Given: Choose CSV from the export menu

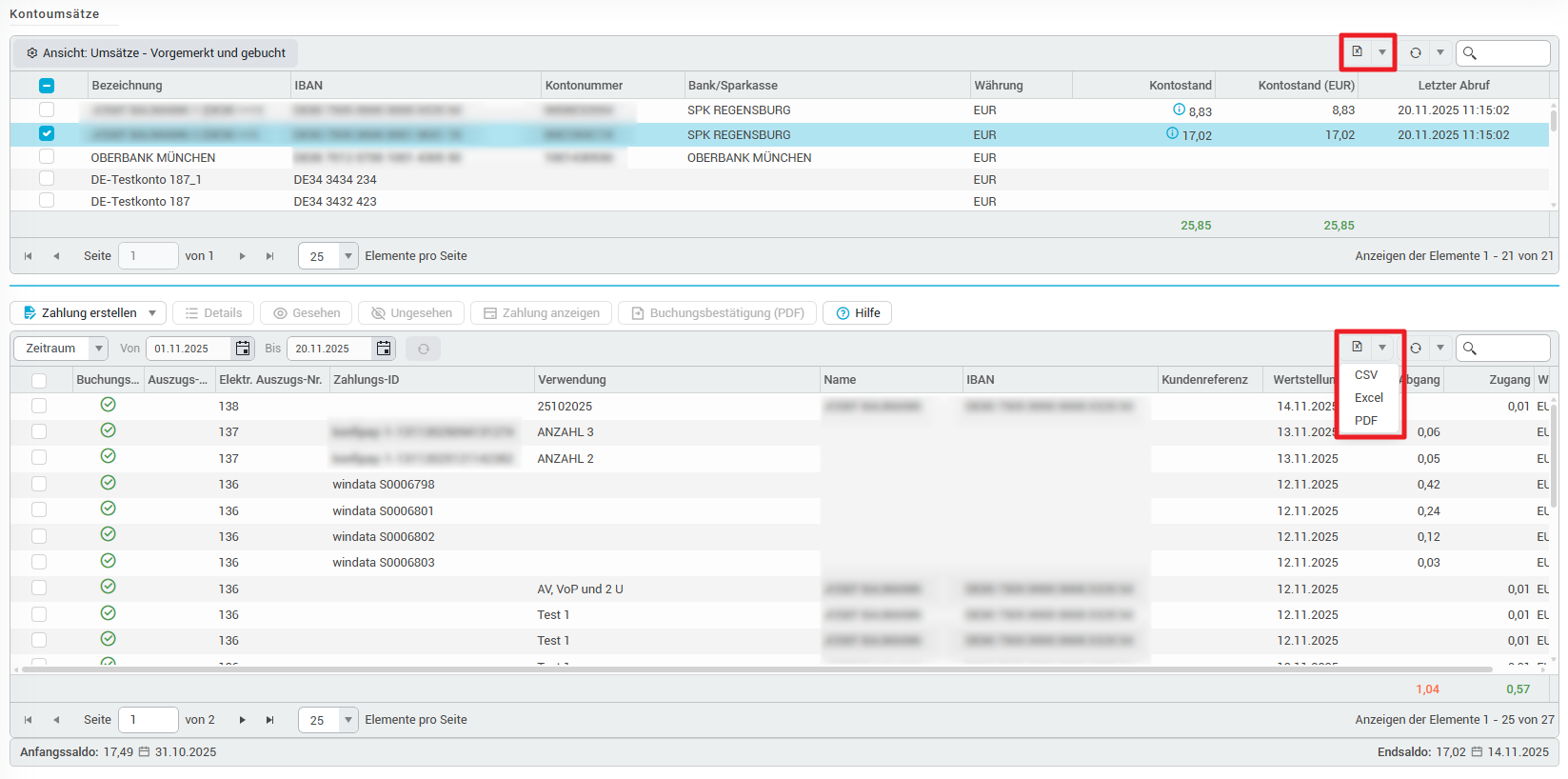Looking at the screenshot, I should coord(1366,375).
